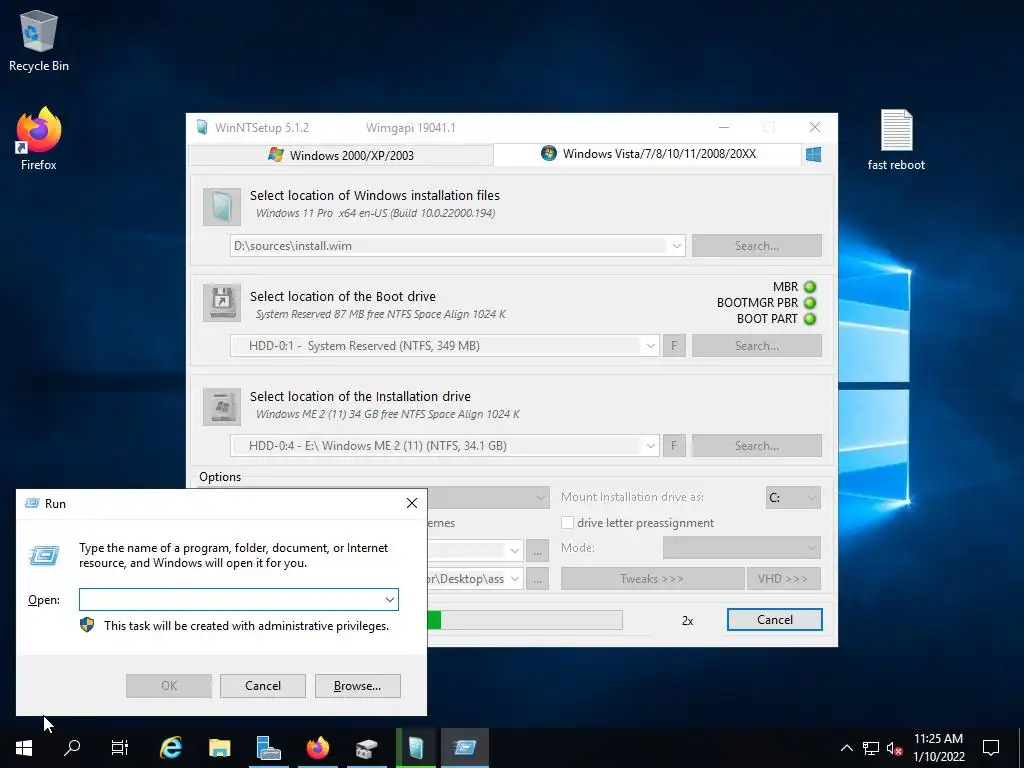Click the administrative privileges shield icon
The width and height of the screenshot is (1024, 768).
point(87,625)
